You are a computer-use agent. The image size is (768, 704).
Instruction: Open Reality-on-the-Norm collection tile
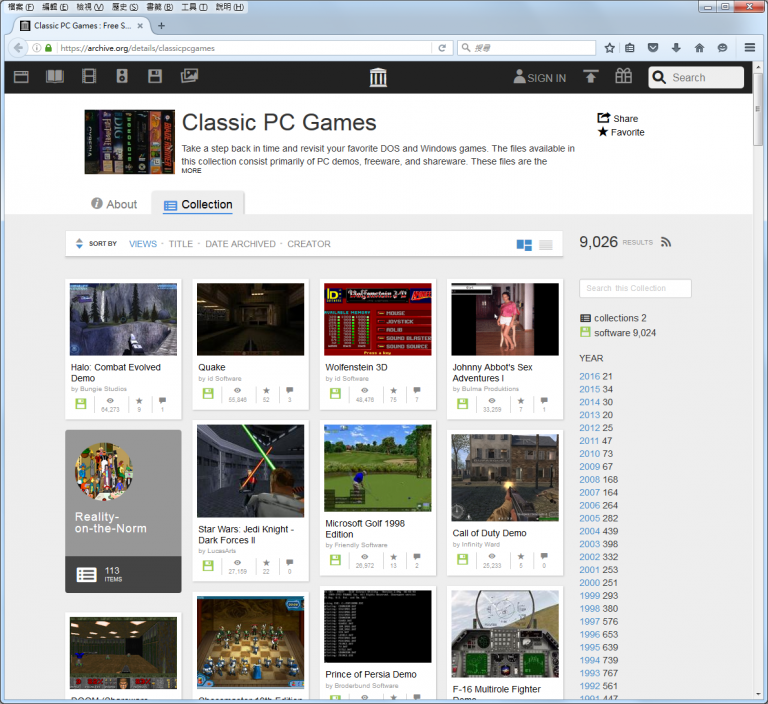click(123, 511)
